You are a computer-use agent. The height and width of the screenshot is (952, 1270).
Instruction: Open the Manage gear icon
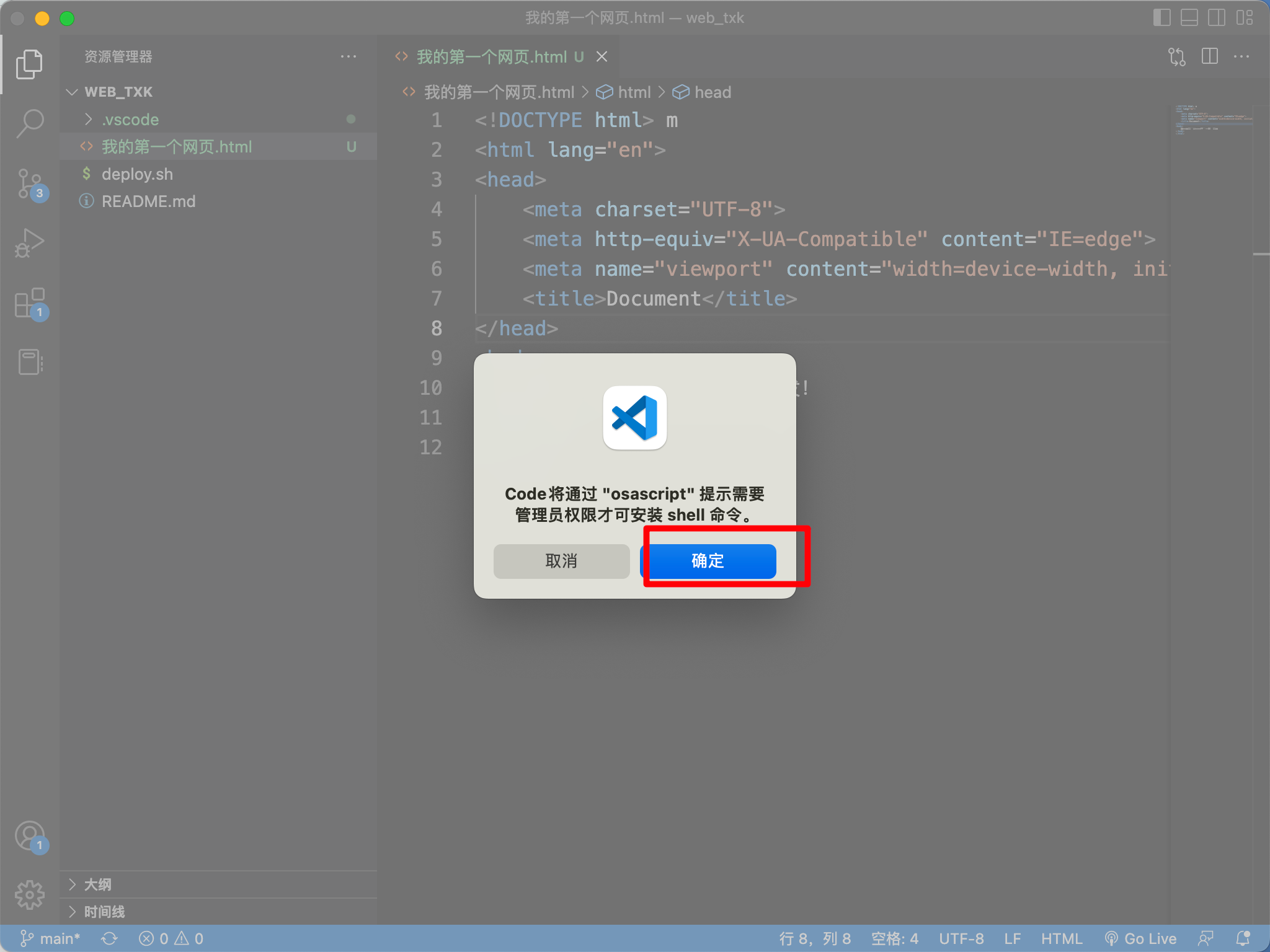(29, 895)
